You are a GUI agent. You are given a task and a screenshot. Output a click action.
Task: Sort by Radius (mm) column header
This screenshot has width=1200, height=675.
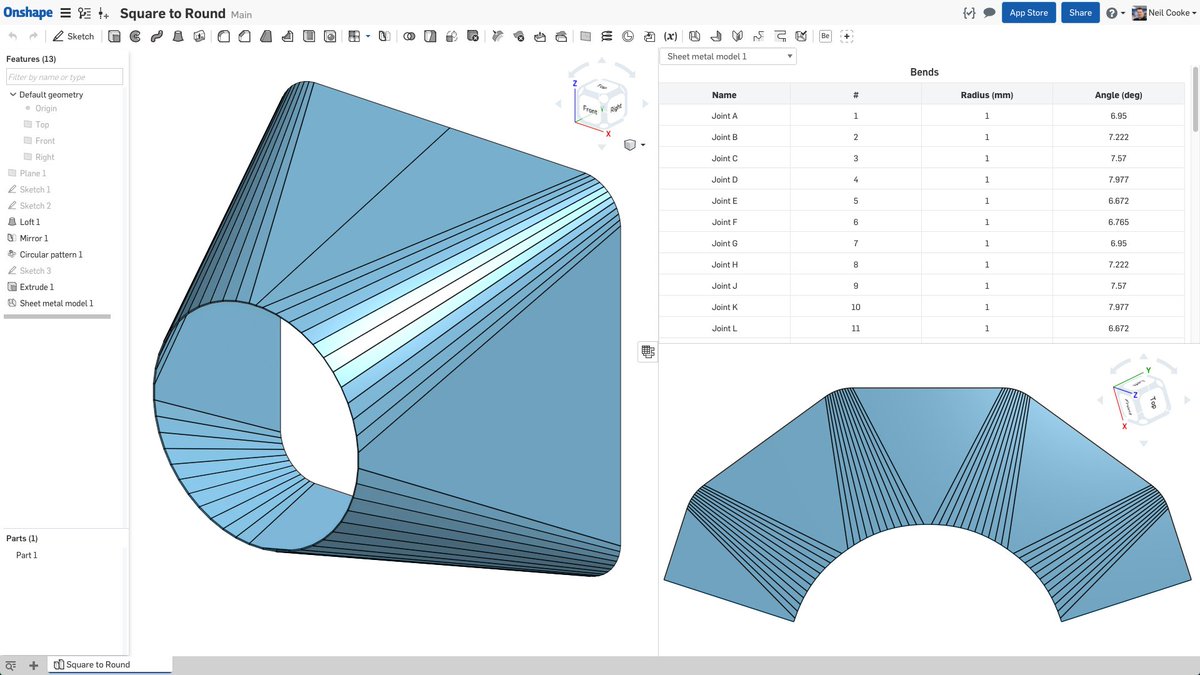click(x=986, y=95)
